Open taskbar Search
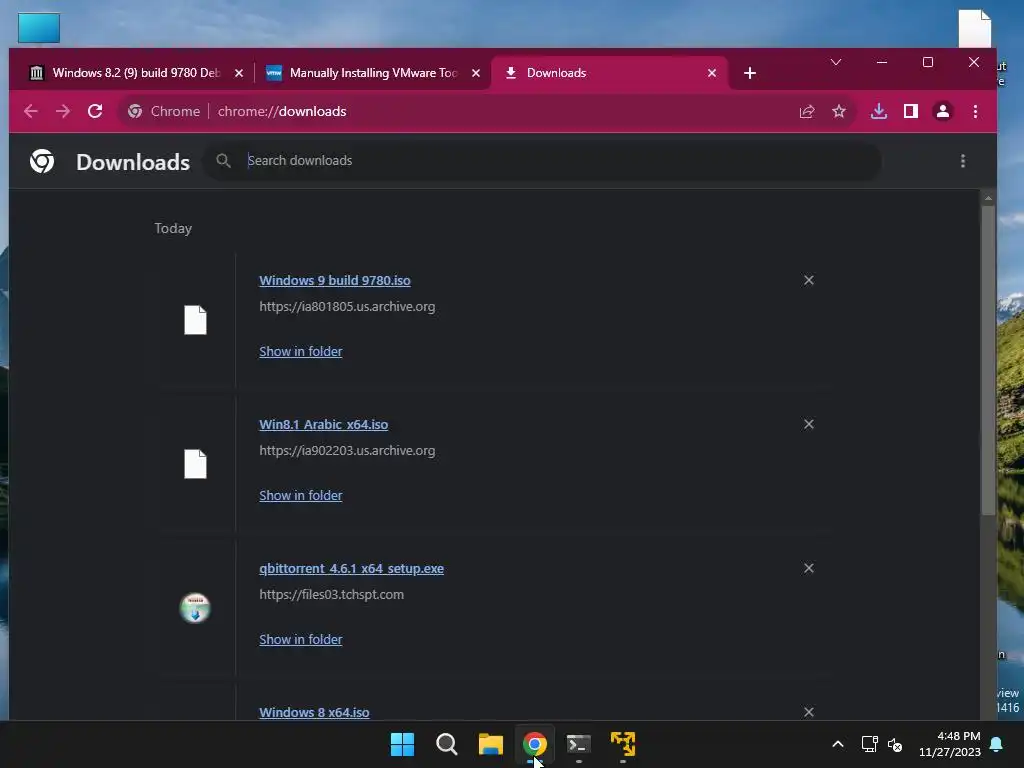 [447, 744]
